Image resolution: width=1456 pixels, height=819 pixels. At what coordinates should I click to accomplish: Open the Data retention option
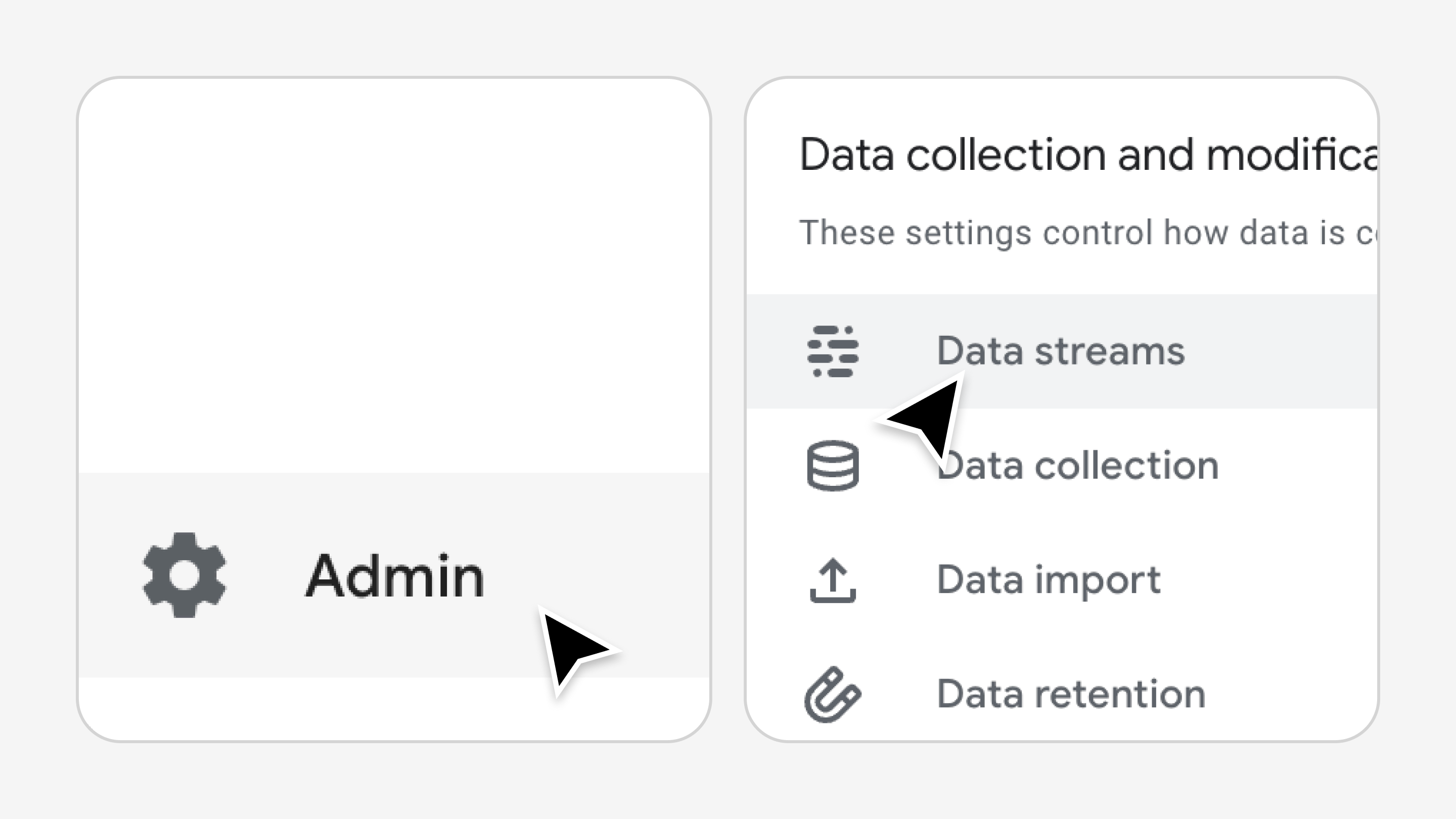[1071, 694]
